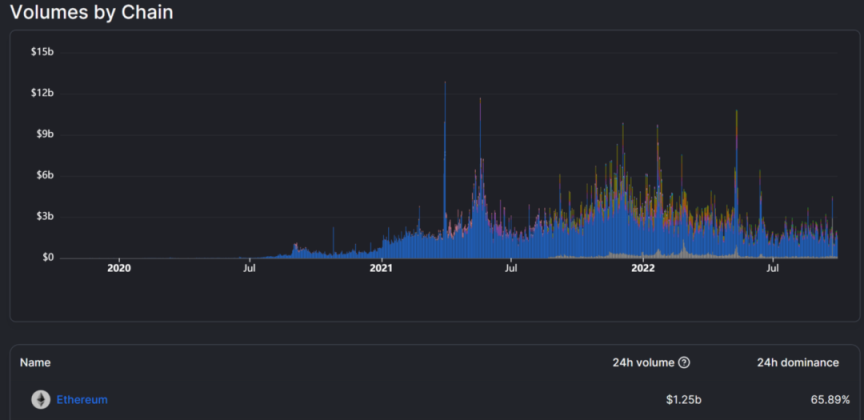This screenshot has width=864, height=420.
Task: Sort by the Name column header
Action: 34,363
